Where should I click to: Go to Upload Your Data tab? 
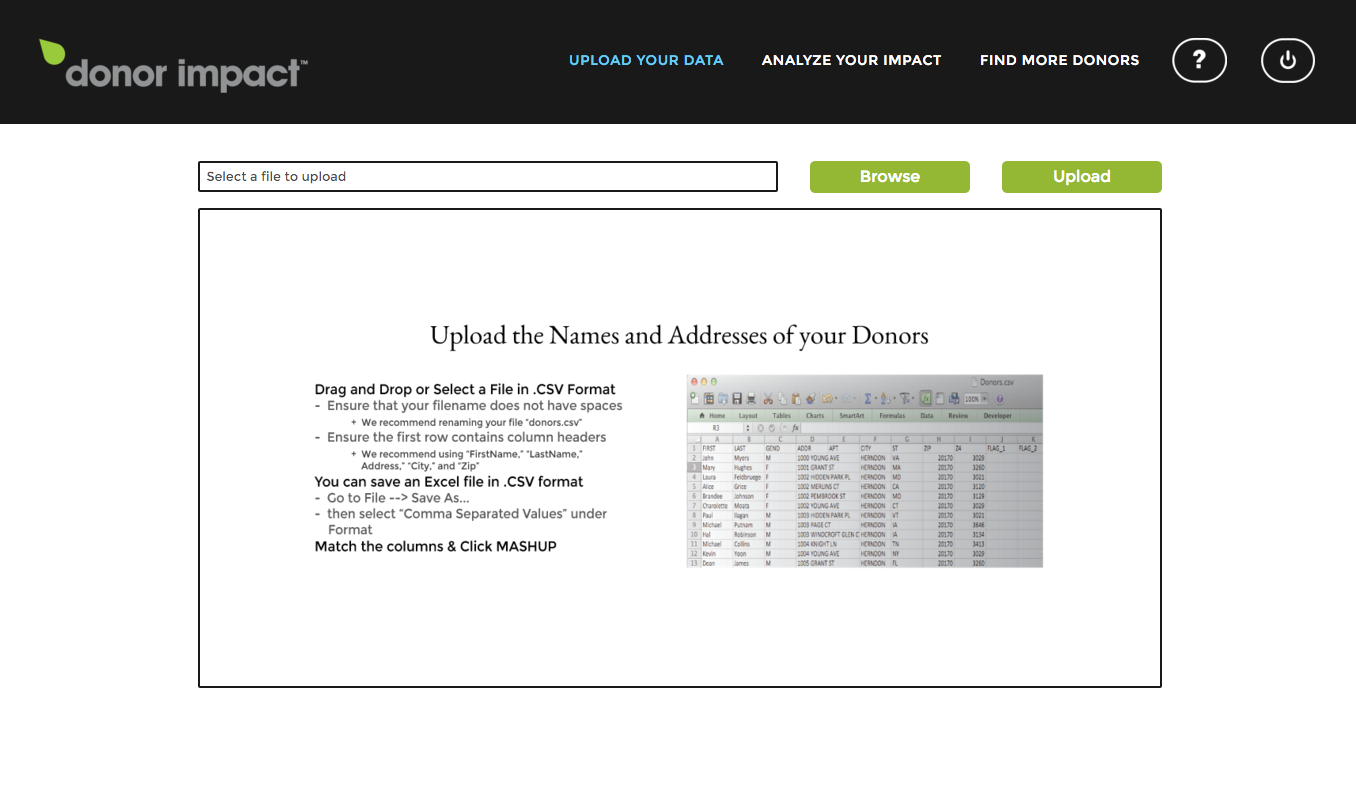tap(645, 60)
